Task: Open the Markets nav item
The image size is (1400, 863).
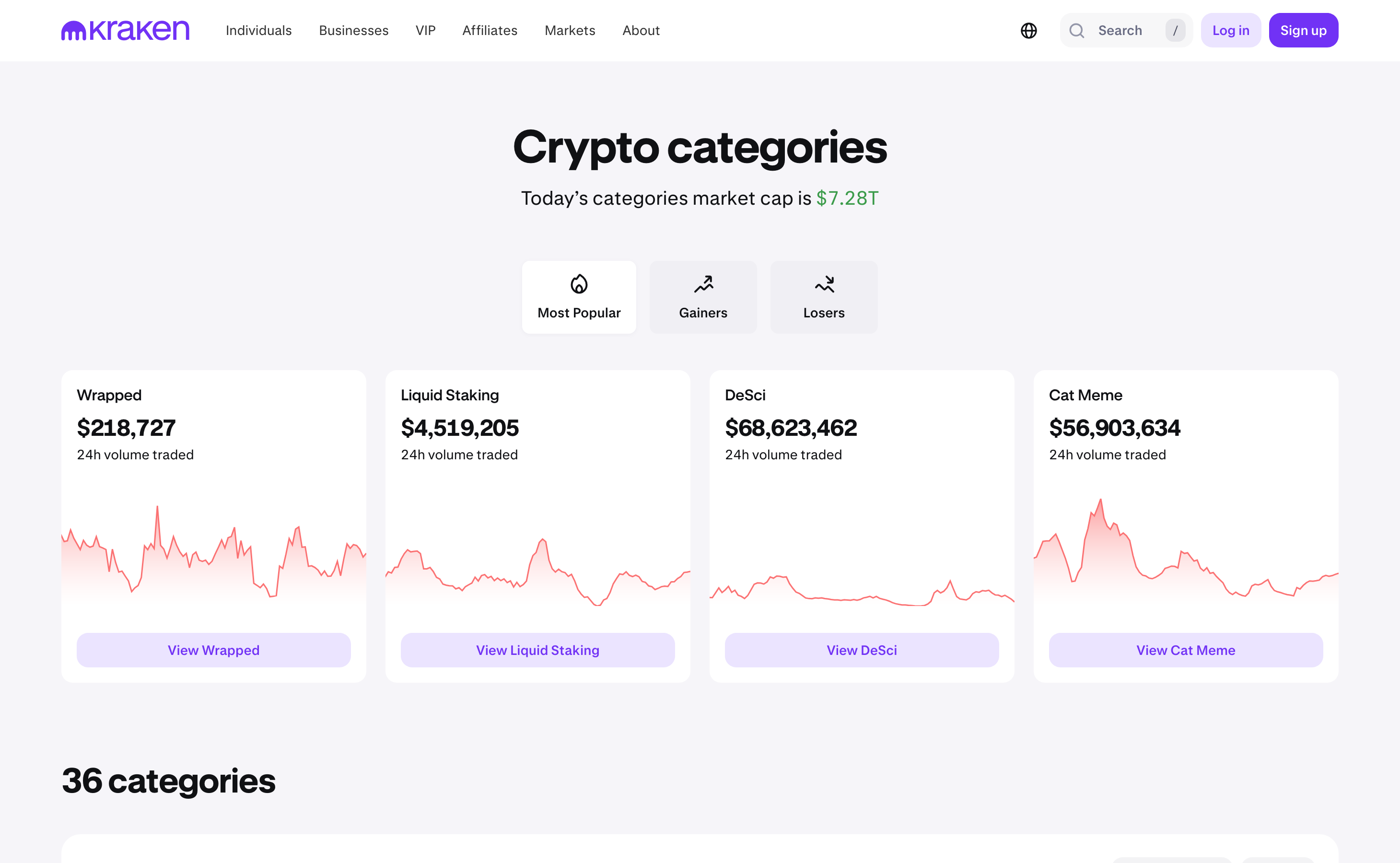Action: [570, 30]
